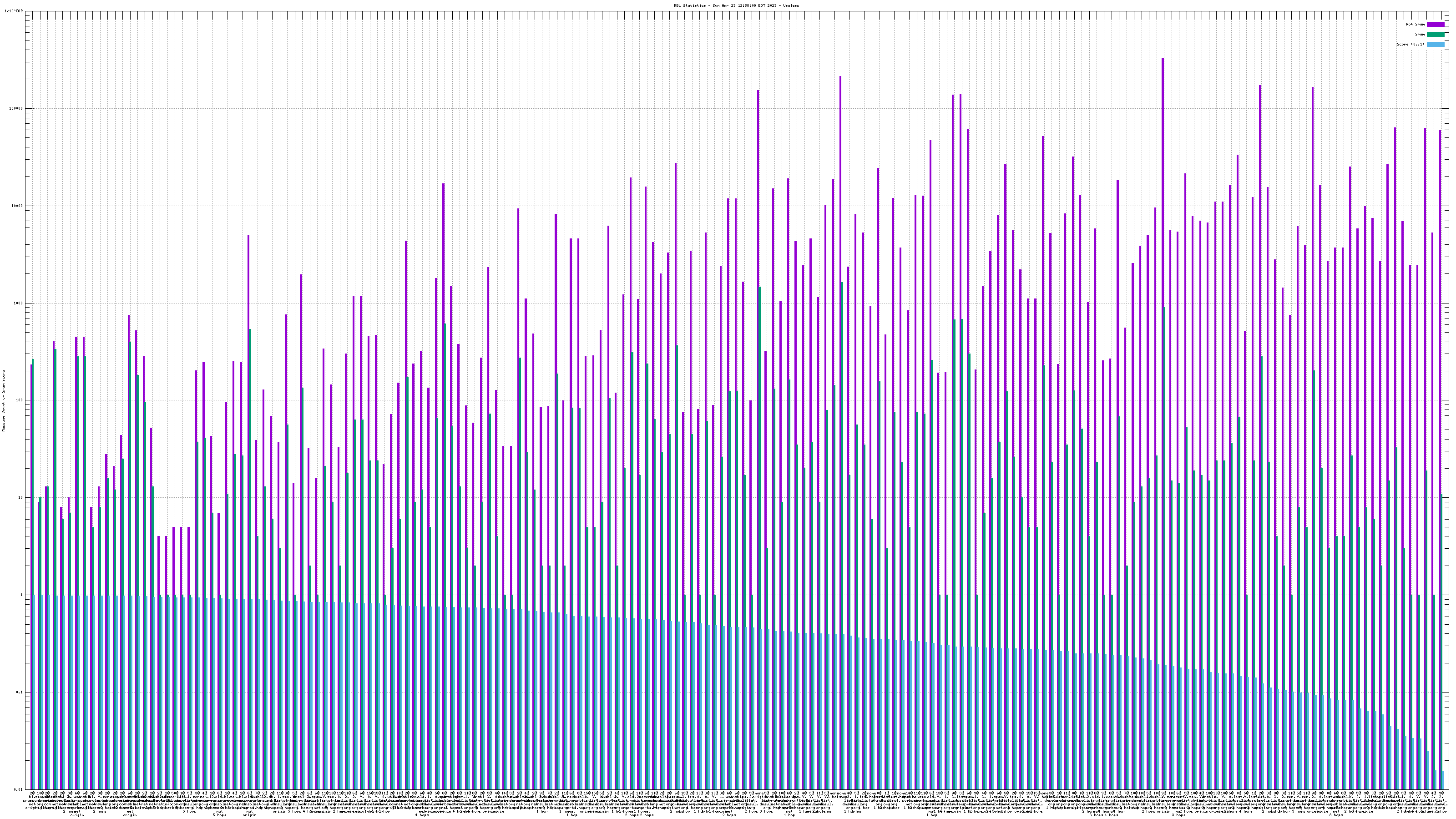Click the 0.01 y-axis tick label
Viewport: 1456px width, 819px height.
pos(19,789)
